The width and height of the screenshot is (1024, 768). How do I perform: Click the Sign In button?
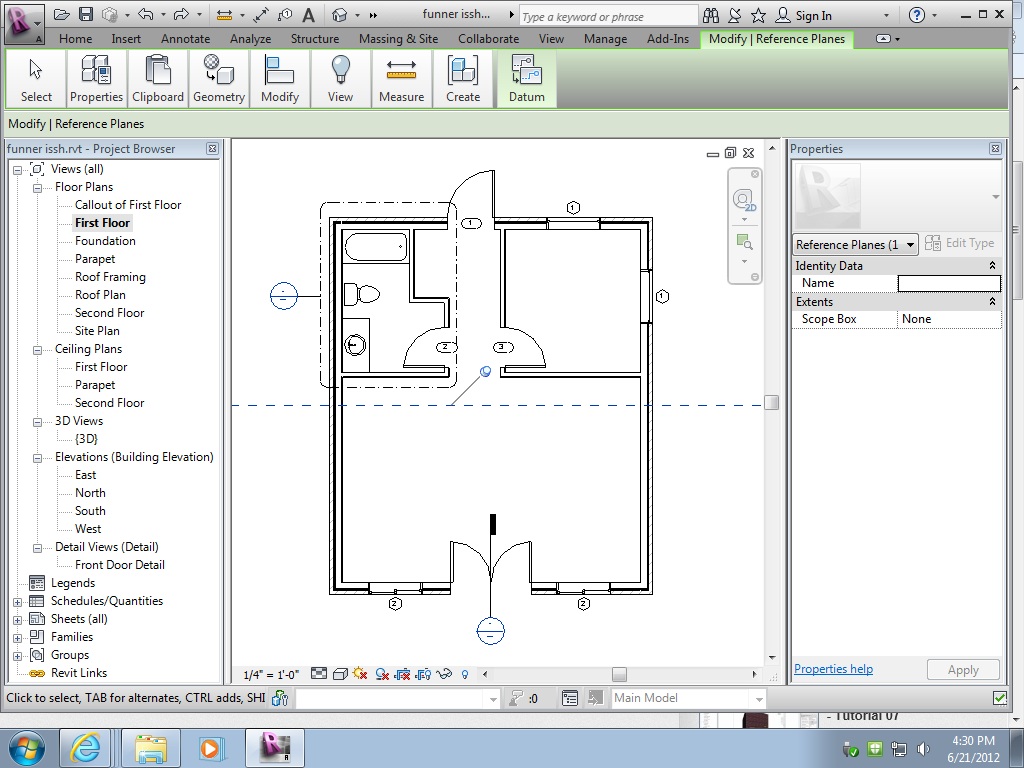804,16
